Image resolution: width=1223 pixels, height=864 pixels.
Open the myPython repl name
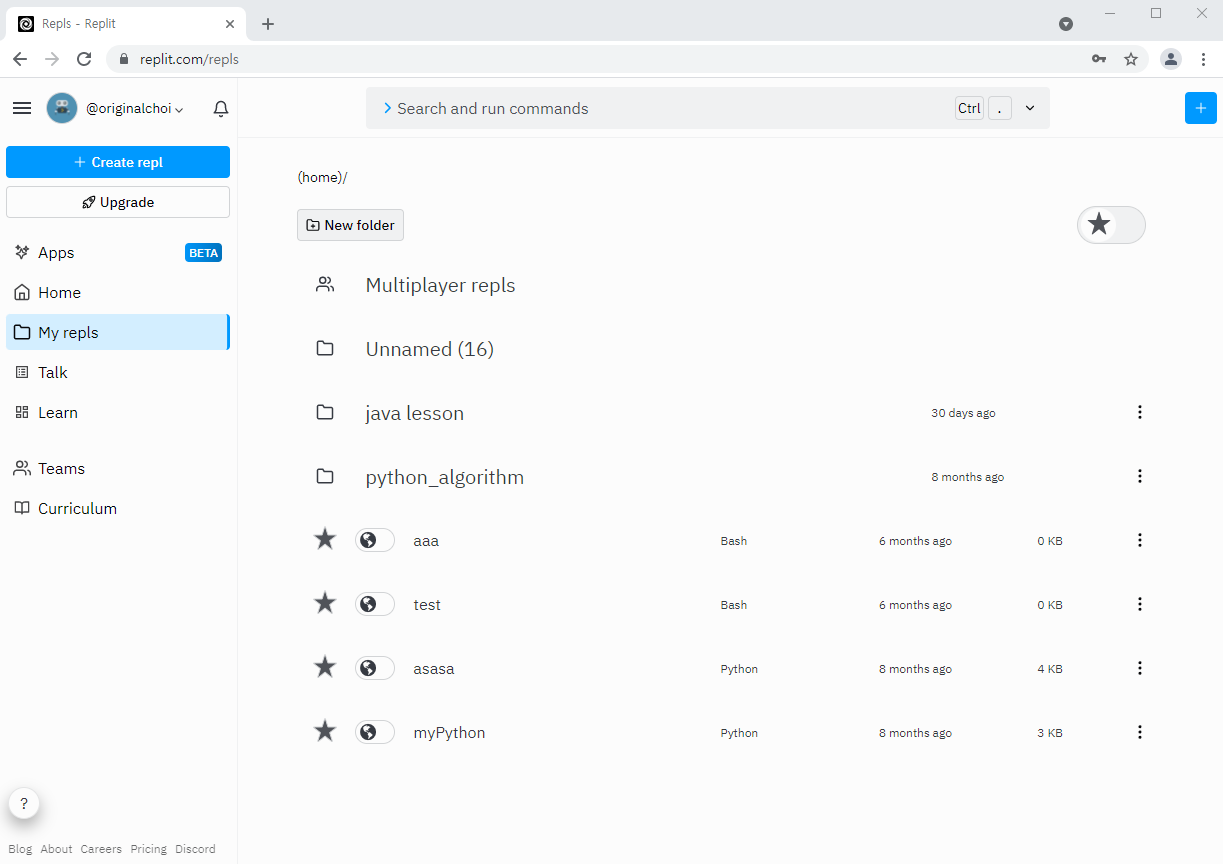point(449,733)
